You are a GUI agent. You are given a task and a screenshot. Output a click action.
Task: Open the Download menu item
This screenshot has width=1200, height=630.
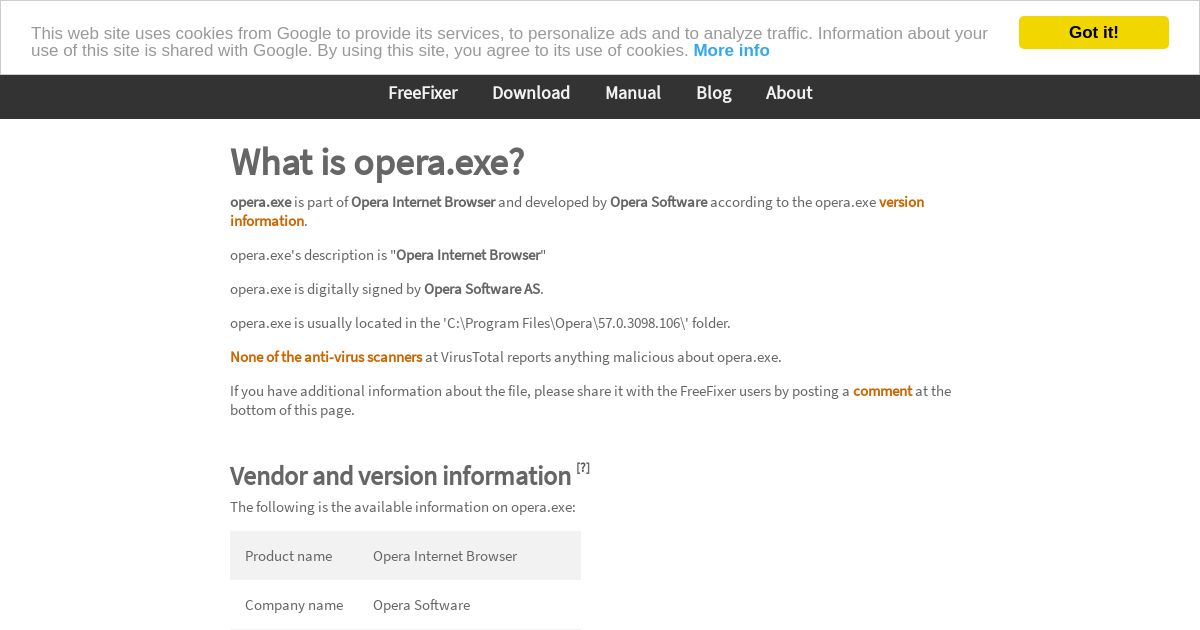click(x=531, y=93)
